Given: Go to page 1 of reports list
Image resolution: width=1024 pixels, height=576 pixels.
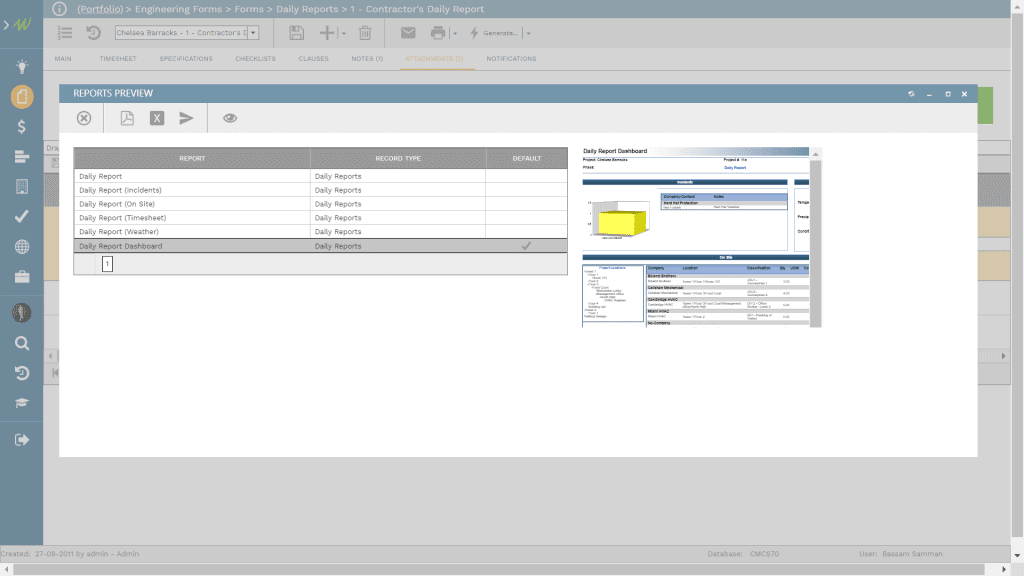Looking at the screenshot, I should [x=107, y=264].
